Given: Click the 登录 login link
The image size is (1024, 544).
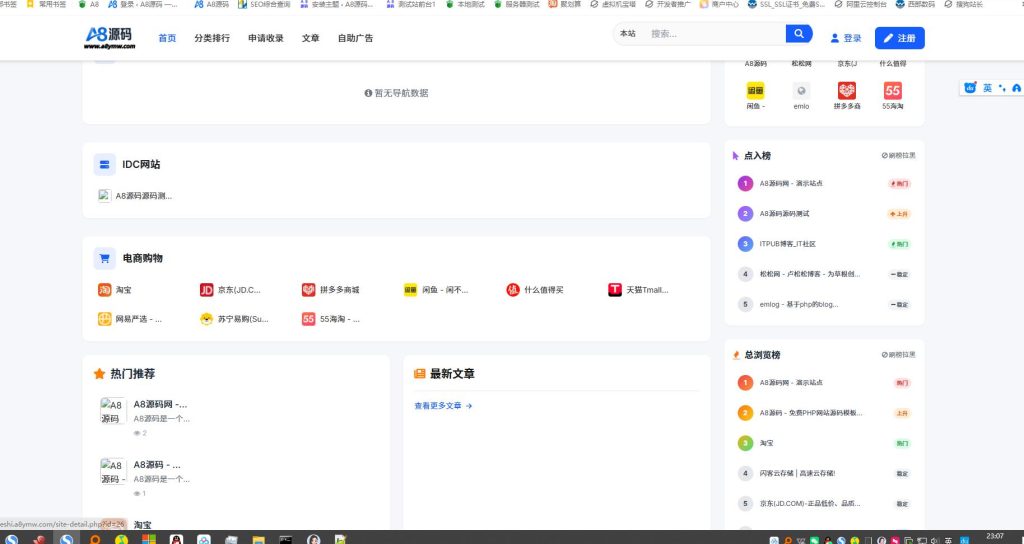Looking at the screenshot, I should [846, 38].
